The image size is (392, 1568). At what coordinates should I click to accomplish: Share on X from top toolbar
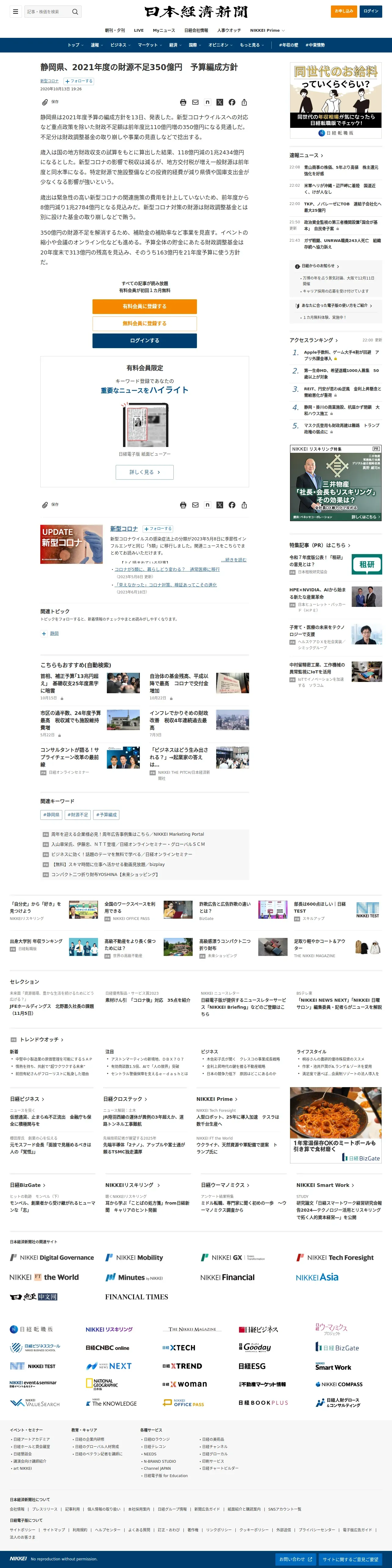(x=220, y=102)
